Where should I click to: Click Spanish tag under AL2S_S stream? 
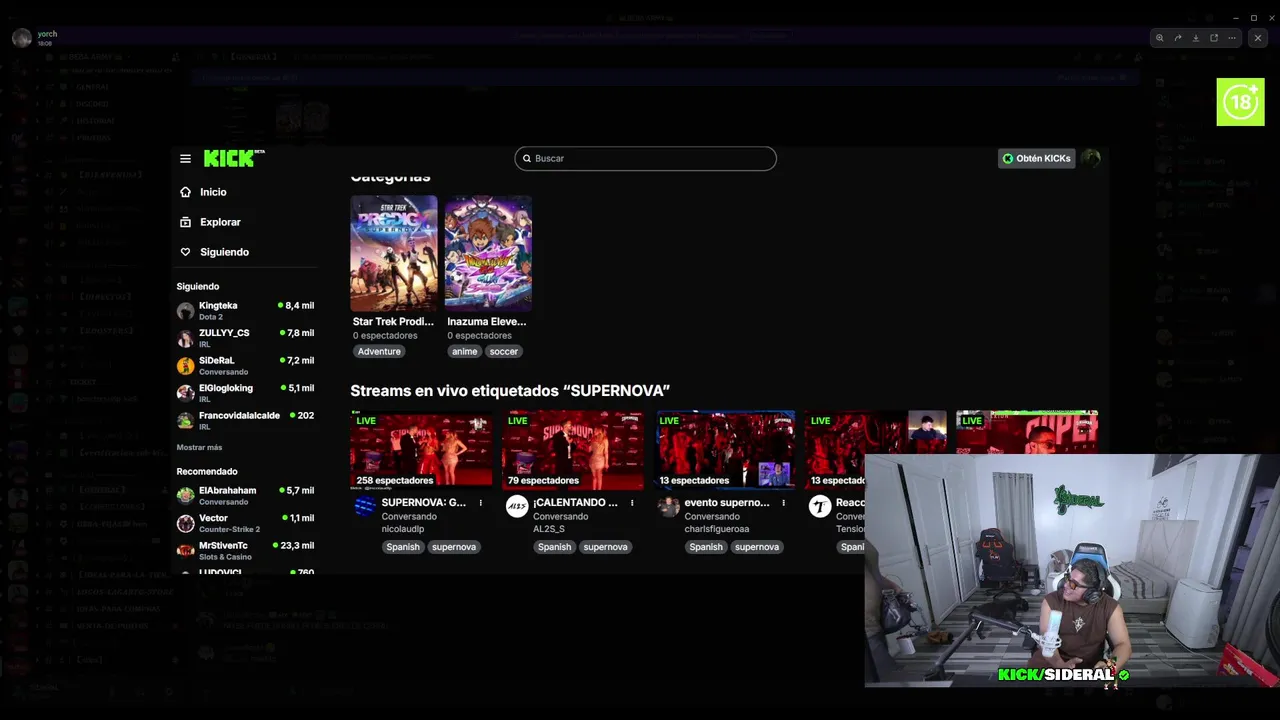554,547
